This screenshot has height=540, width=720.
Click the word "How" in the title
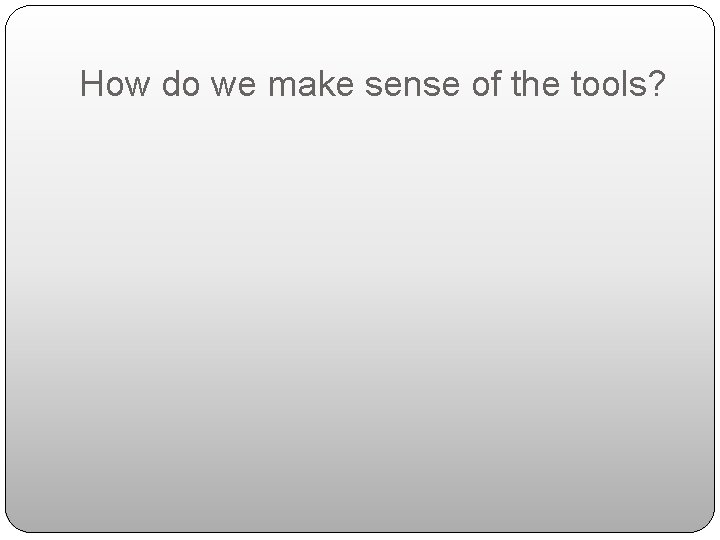pos(115,83)
